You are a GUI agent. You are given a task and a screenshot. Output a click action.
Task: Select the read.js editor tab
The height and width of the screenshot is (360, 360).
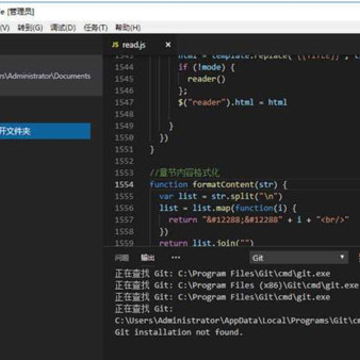pyautogui.click(x=140, y=45)
